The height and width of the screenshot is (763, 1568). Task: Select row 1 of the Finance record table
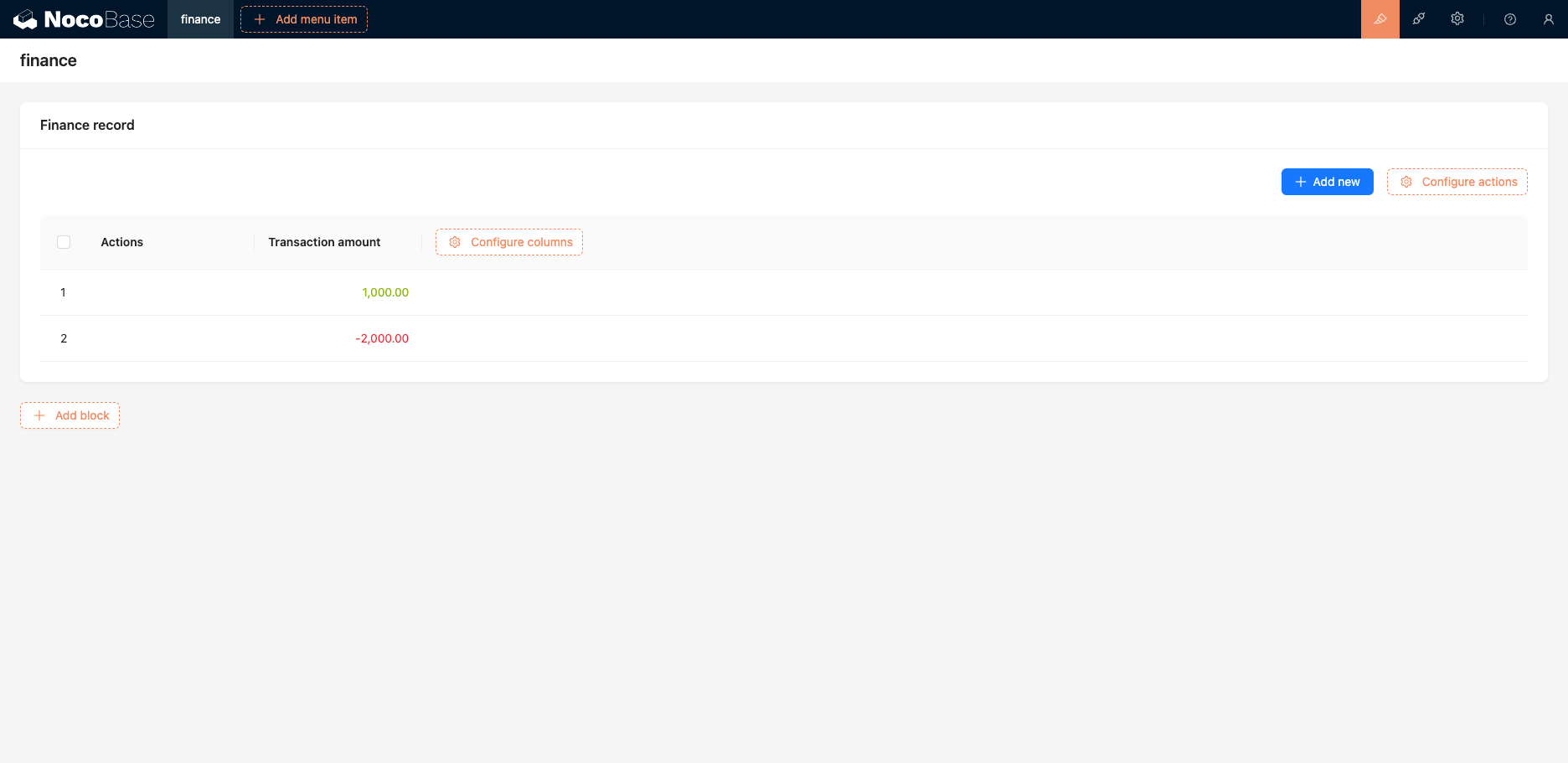pyautogui.click(x=63, y=292)
